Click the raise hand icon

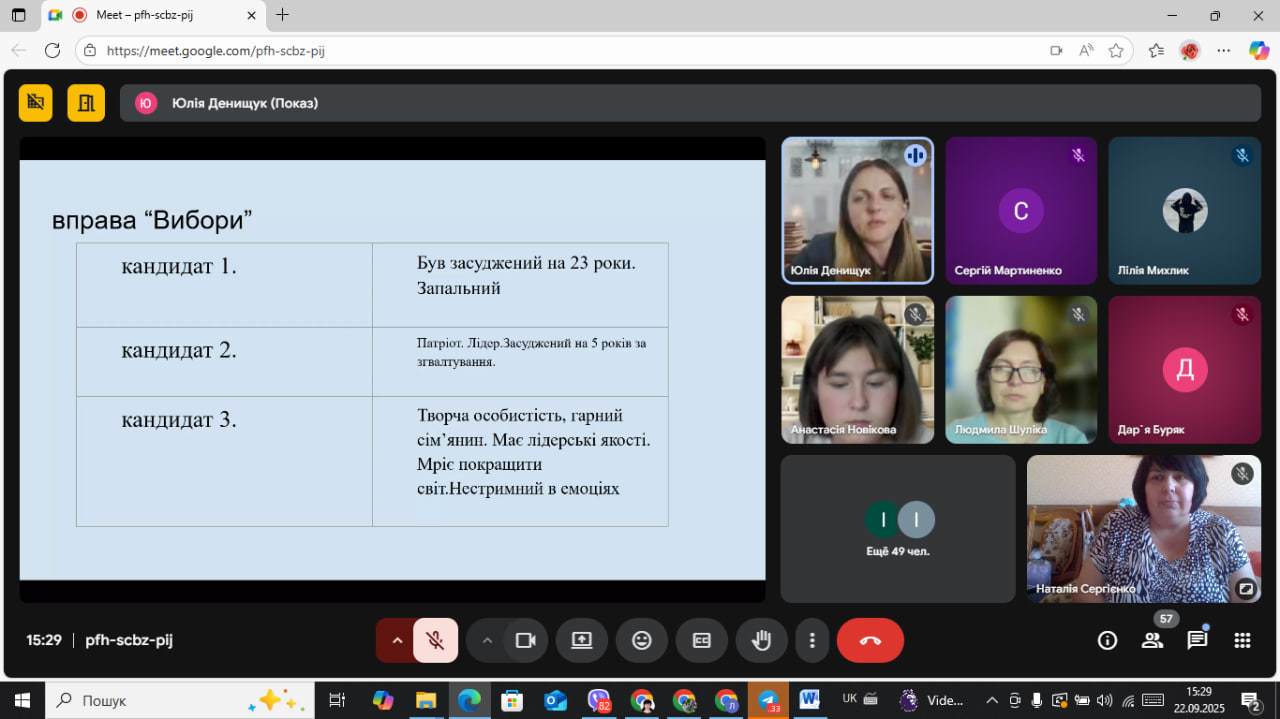pyautogui.click(x=761, y=641)
